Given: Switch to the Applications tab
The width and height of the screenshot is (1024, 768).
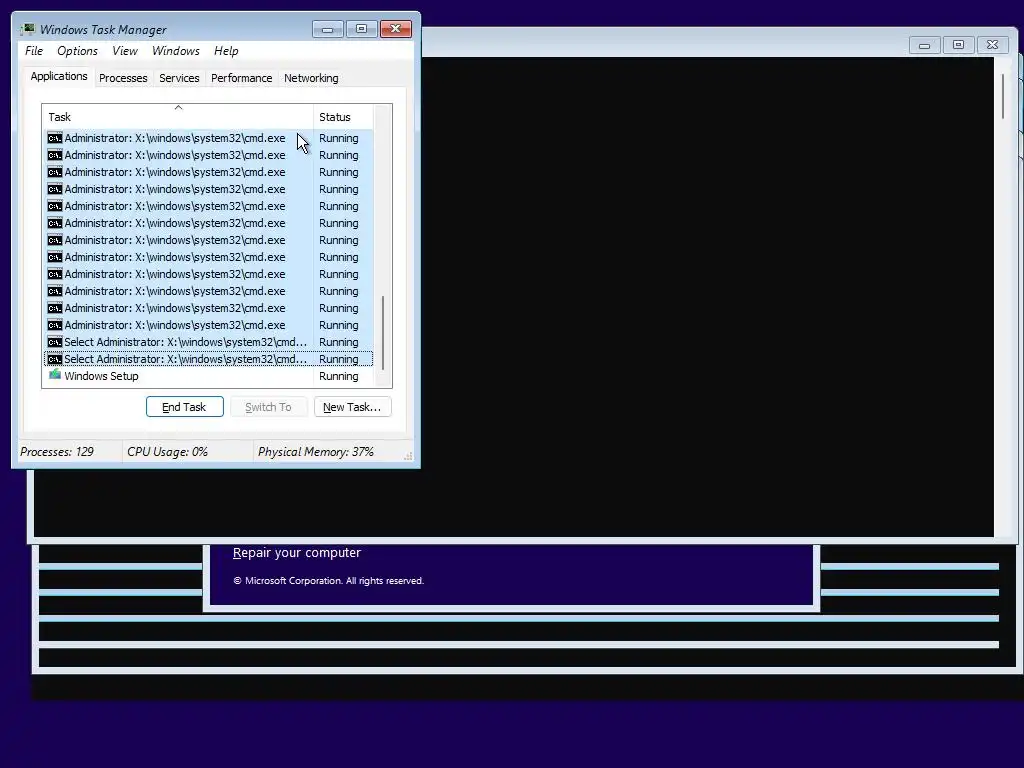Looking at the screenshot, I should 59,76.
